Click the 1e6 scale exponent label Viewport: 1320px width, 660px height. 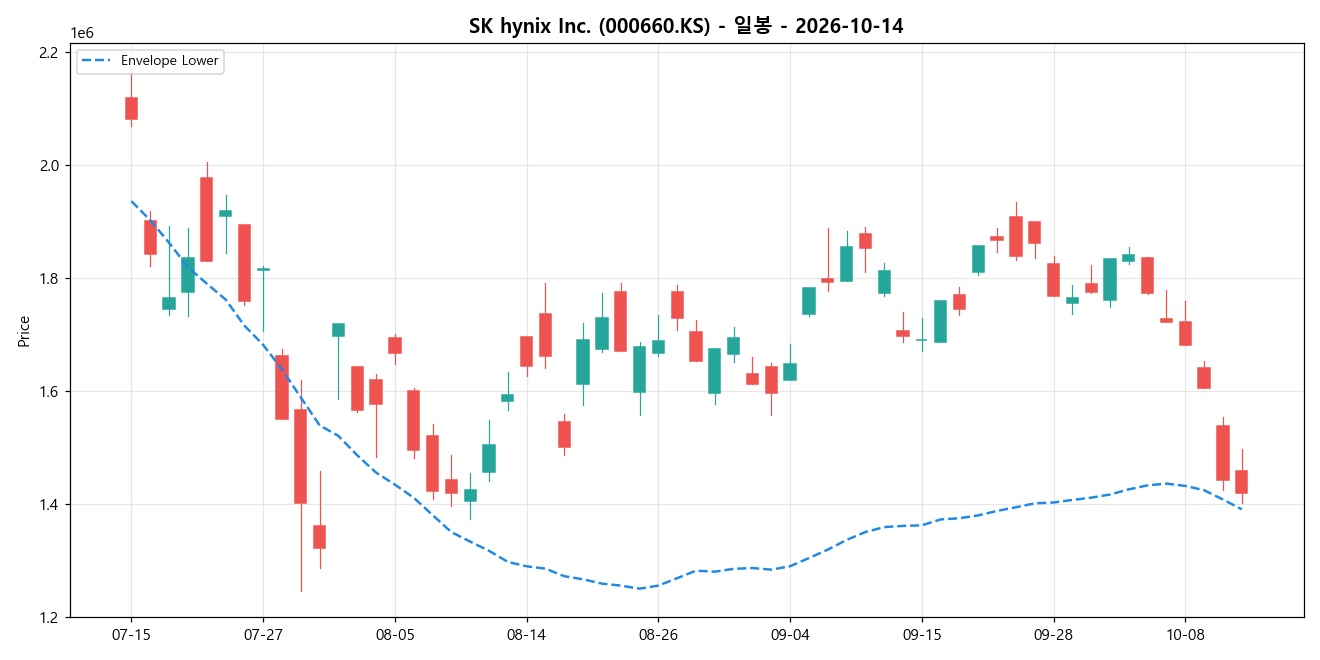click(82, 33)
